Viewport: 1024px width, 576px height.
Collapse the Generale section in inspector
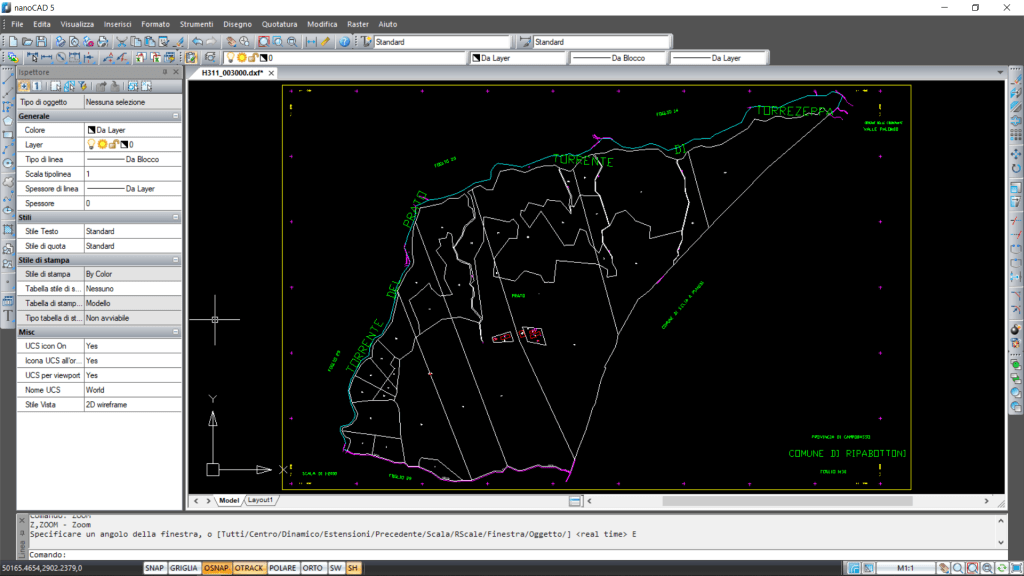pos(175,116)
